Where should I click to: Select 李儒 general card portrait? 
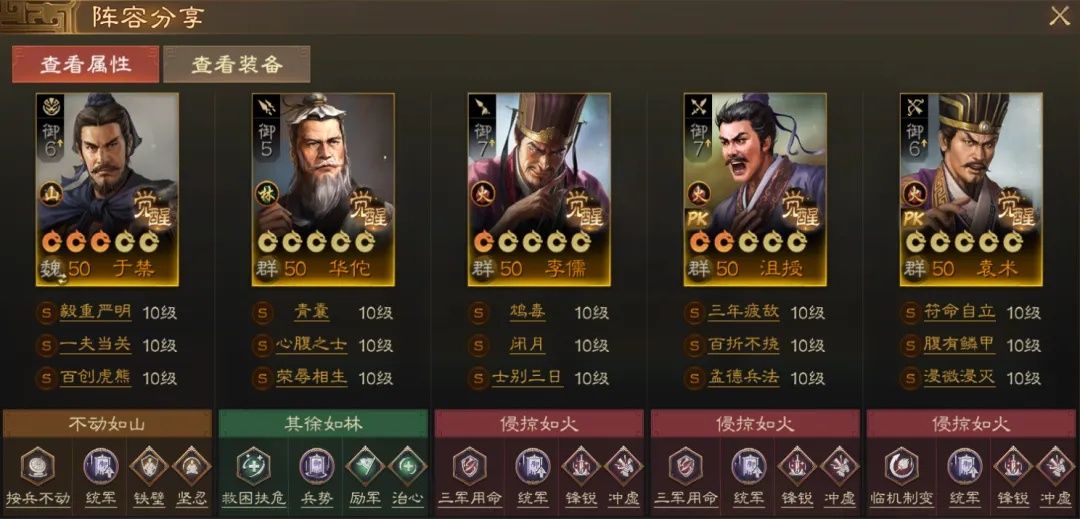point(539,189)
